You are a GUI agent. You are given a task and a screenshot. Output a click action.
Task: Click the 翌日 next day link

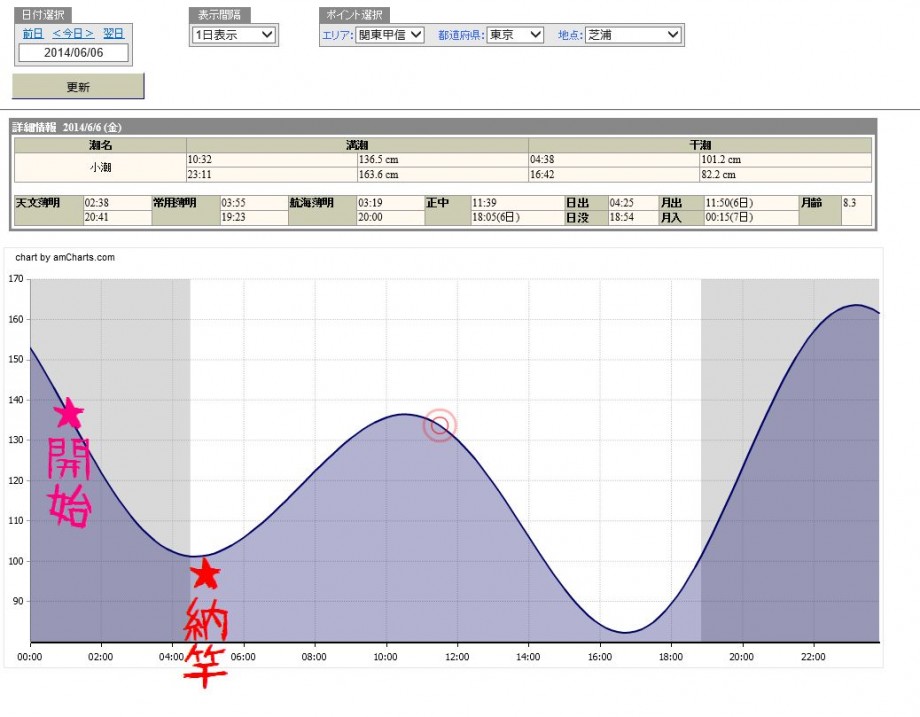[114, 34]
